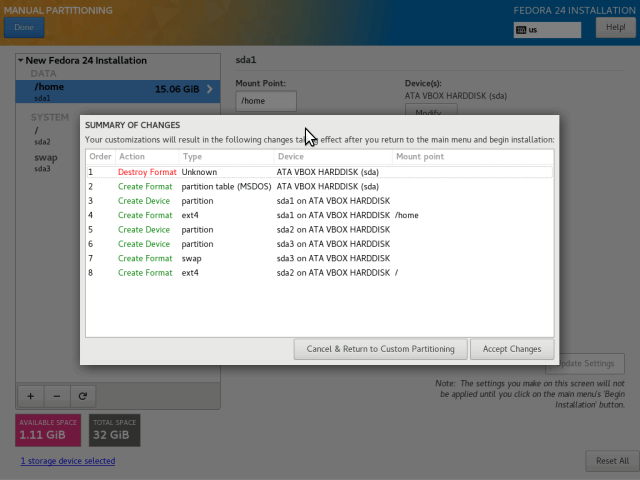The height and width of the screenshot is (480, 640).
Task: Click the DATA section heading
Action: 43,74
